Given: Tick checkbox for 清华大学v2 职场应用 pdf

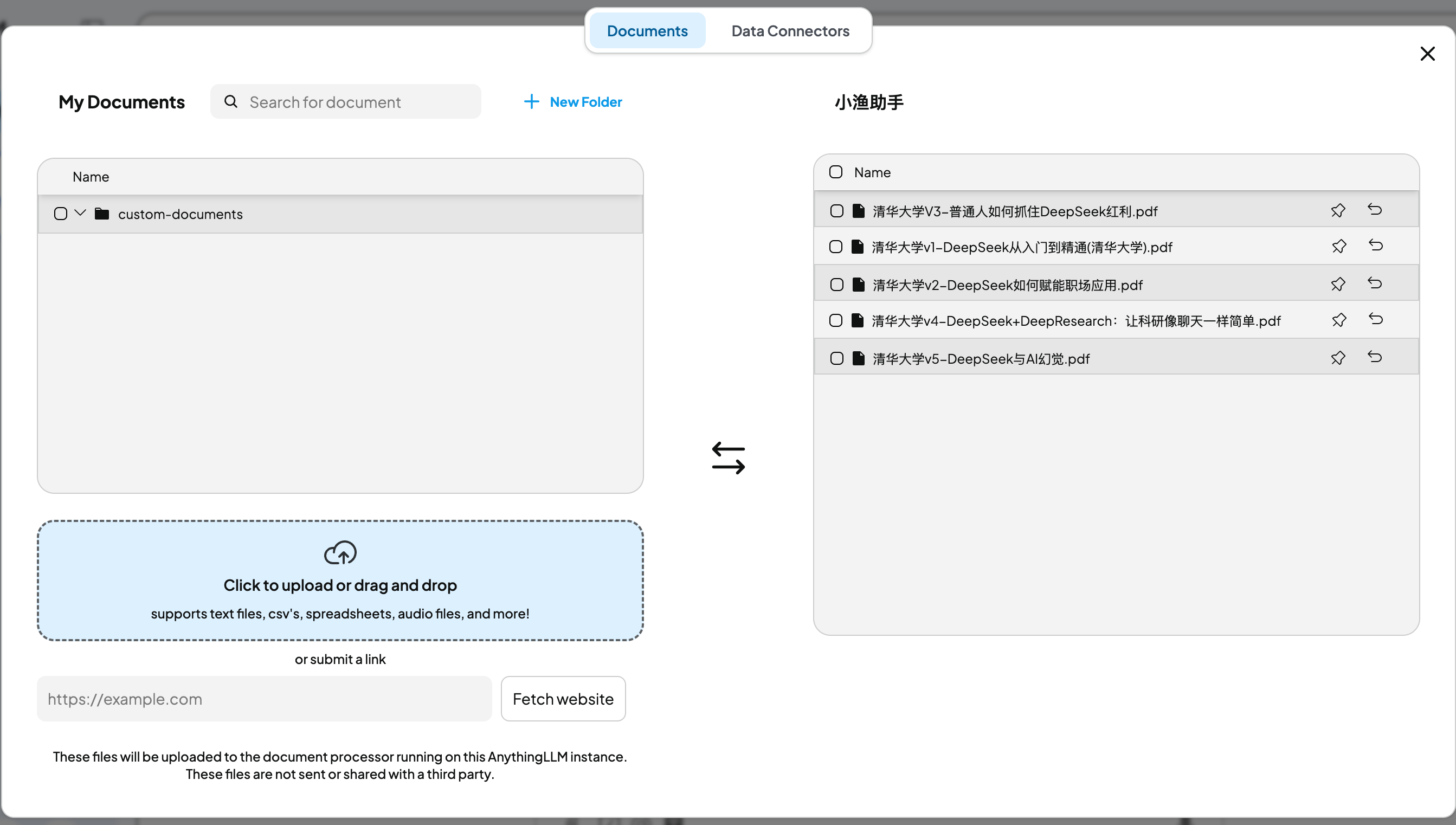Looking at the screenshot, I should 836,285.
